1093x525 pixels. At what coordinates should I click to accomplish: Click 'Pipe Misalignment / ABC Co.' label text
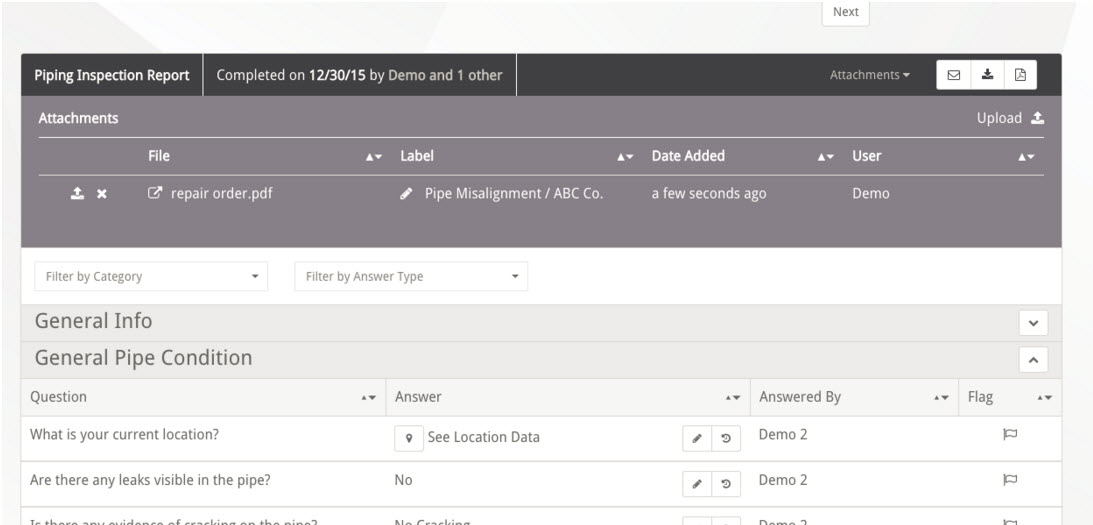pos(514,193)
